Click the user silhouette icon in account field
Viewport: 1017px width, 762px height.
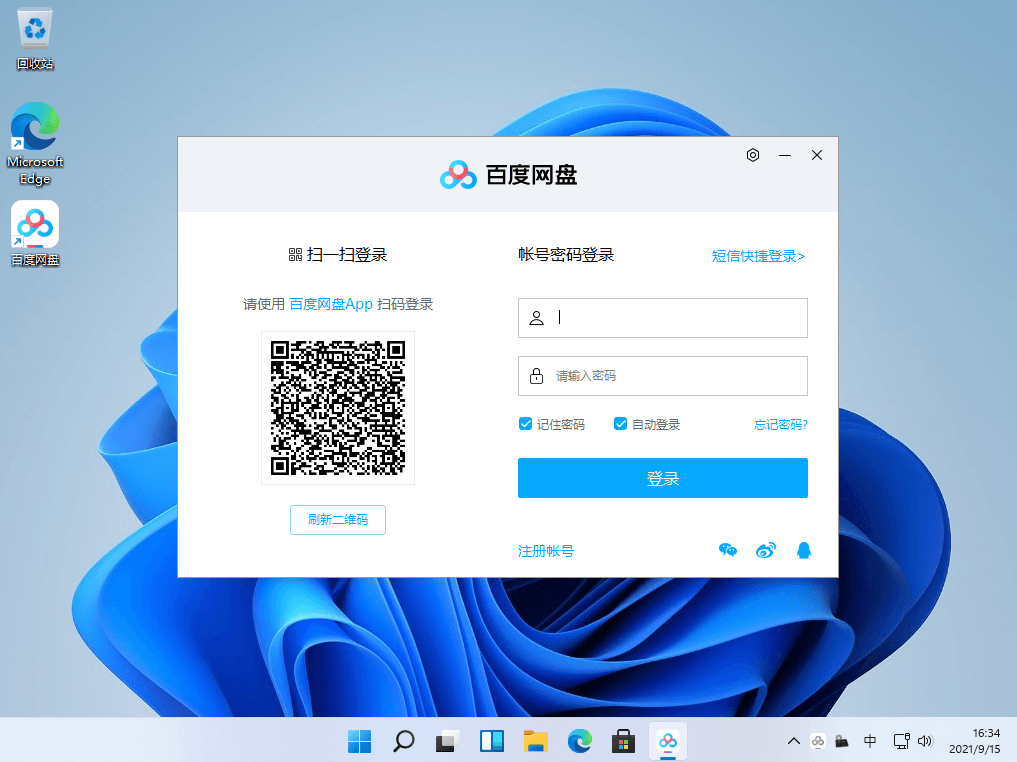tap(536, 318)
